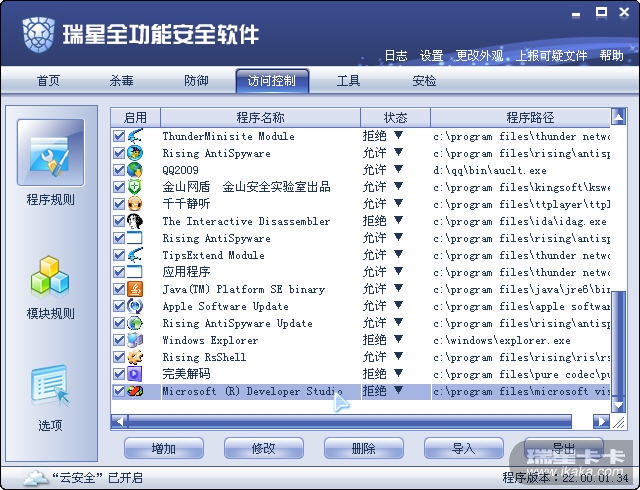Viewport: 640px width, 490px height.
Task: Switch to the 安检 tab
Action: (424, 80)
